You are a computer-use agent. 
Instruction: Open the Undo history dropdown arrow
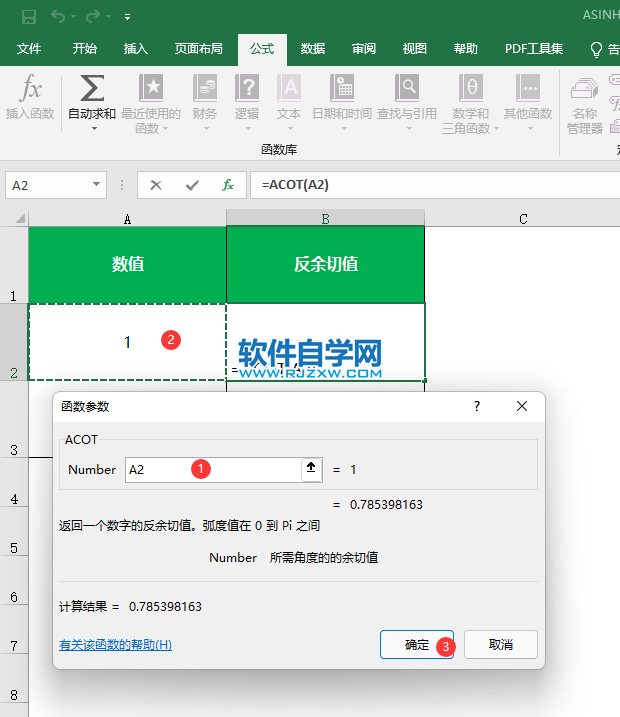coord(74,17)
